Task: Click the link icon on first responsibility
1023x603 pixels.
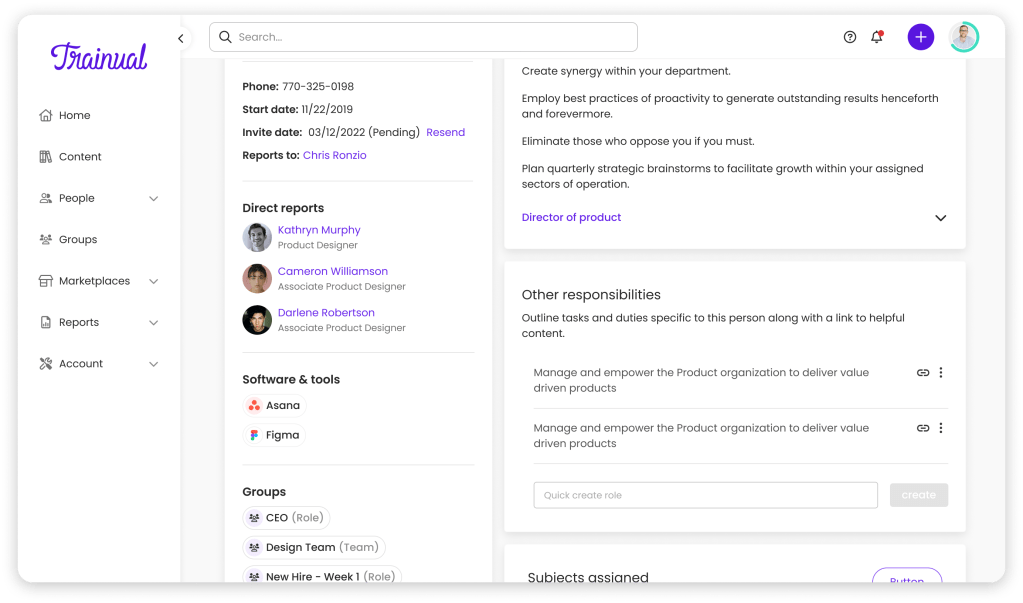Action: point(923,373)
